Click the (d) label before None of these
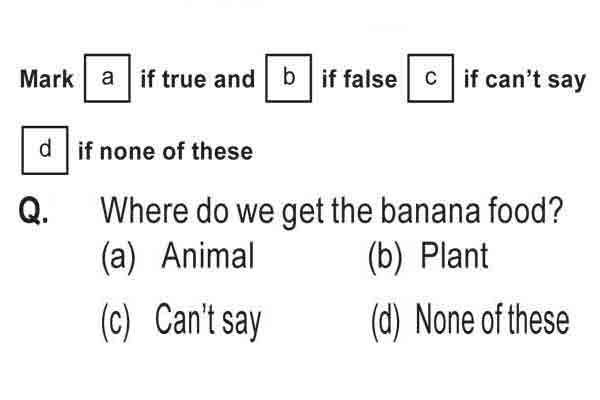The height and width of the screenshot is (400, 600). [385, 322]
